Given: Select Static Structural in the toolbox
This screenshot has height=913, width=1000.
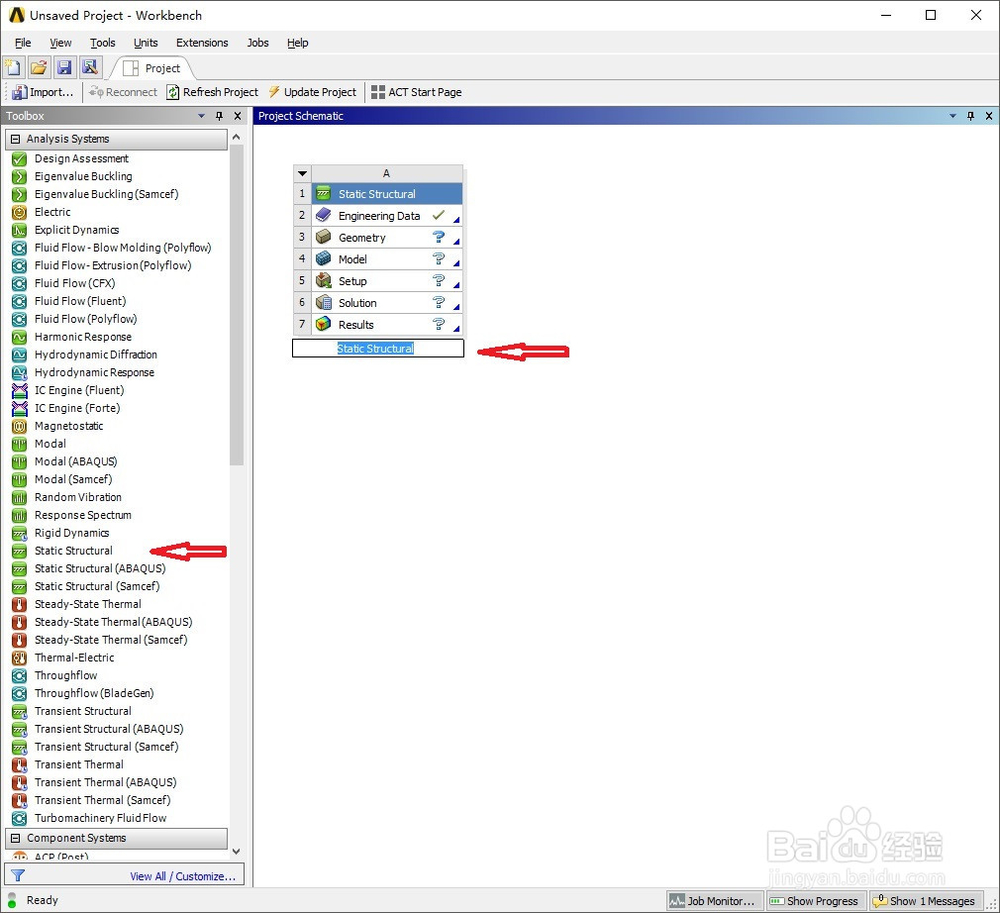Looking at the screenshot, I should point(73,551).
